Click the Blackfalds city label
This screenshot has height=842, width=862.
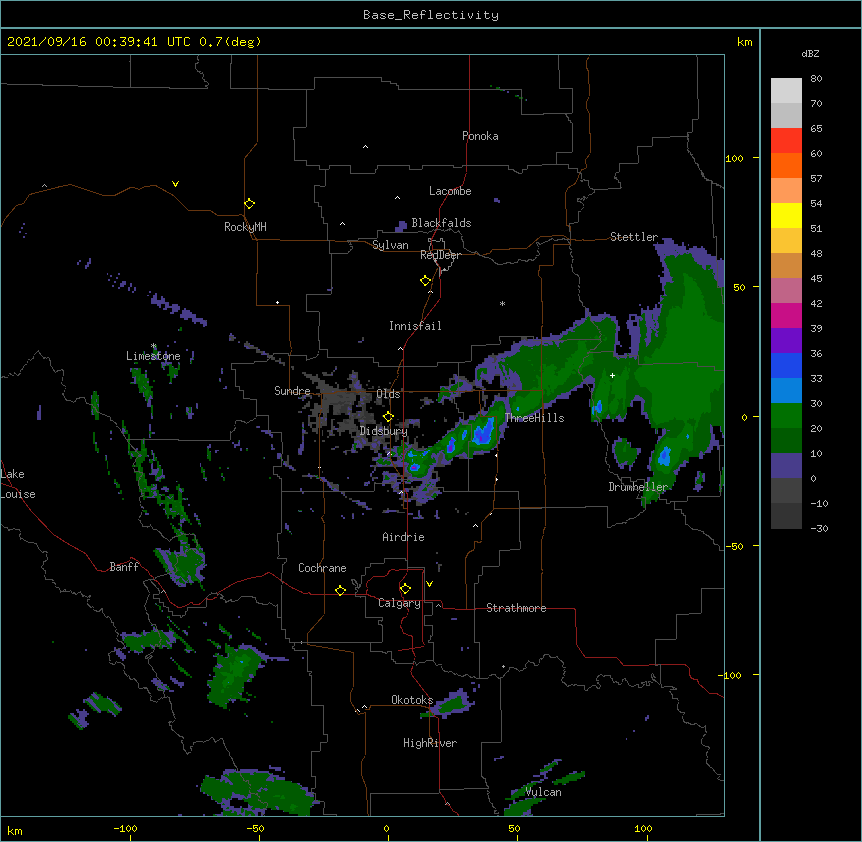(x=441, y=223)
